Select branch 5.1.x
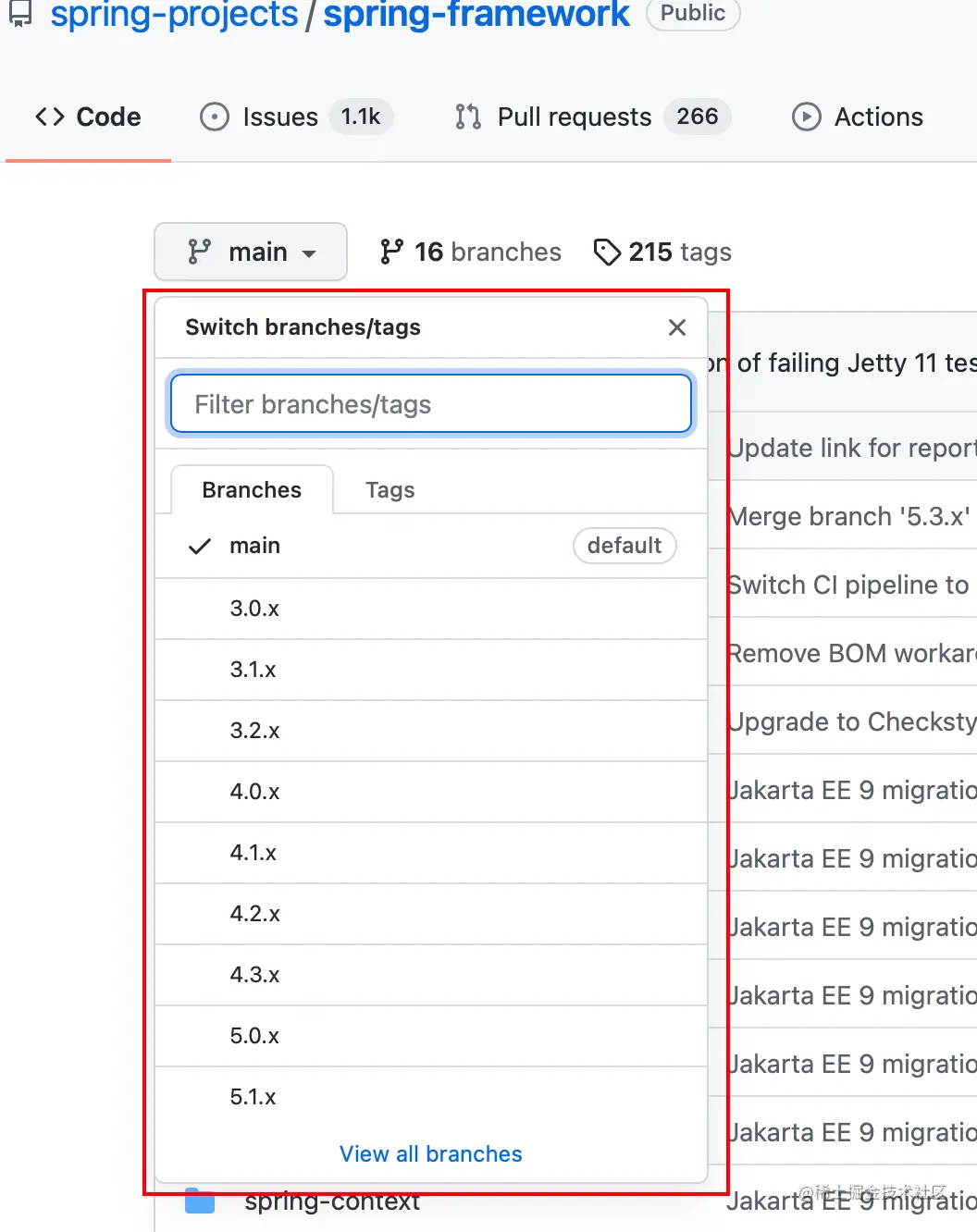This screenshot has height=1232, width=977. [431, 1097]
